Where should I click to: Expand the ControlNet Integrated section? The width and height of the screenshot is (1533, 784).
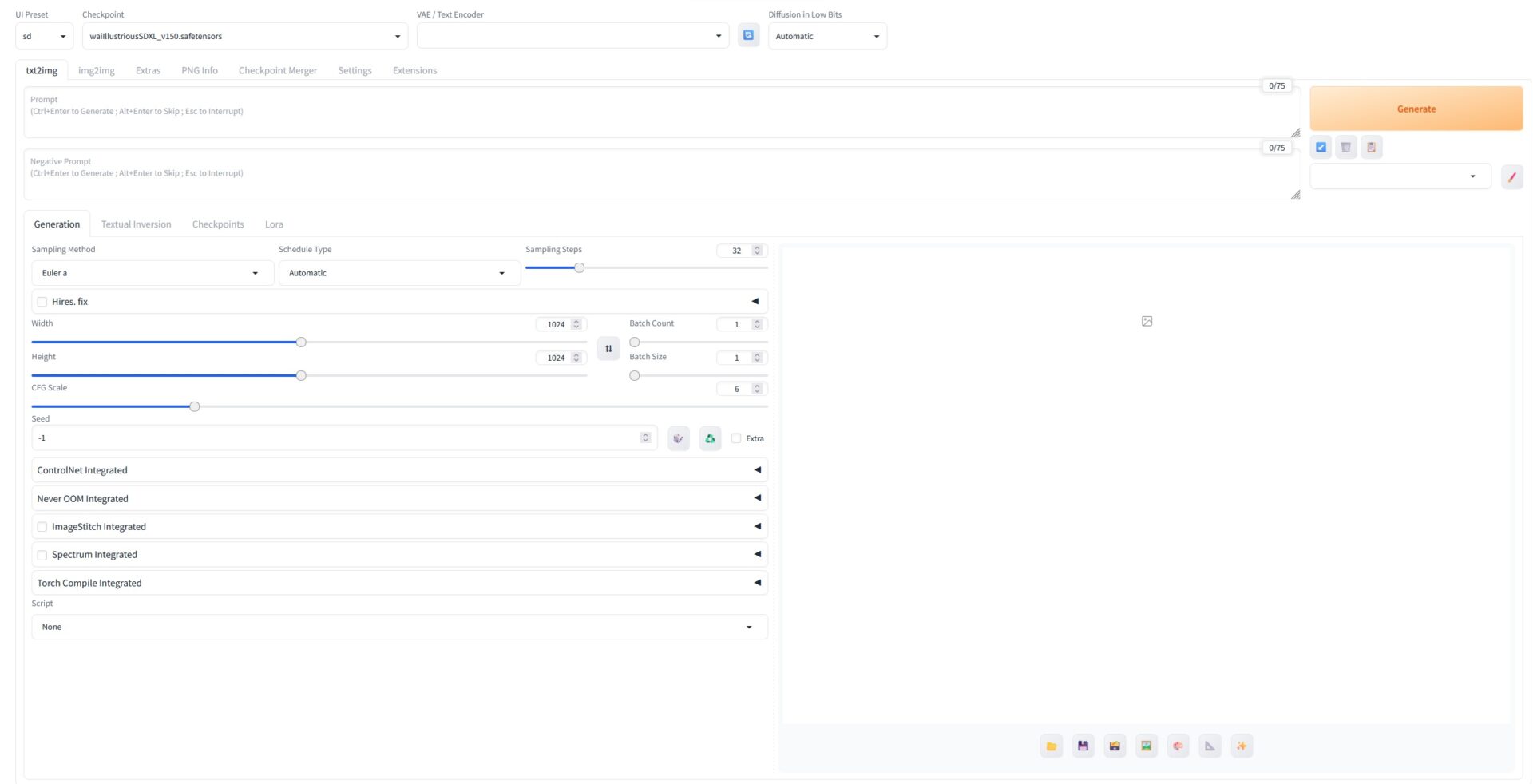399,470
